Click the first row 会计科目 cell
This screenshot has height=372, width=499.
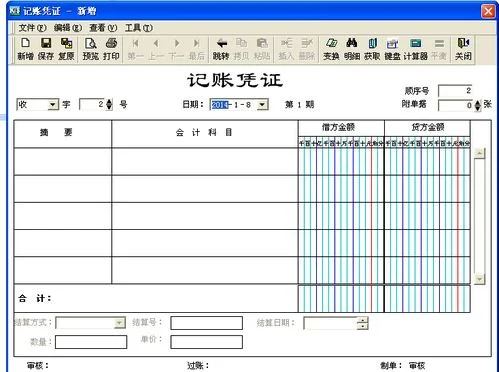pos(205,162)
